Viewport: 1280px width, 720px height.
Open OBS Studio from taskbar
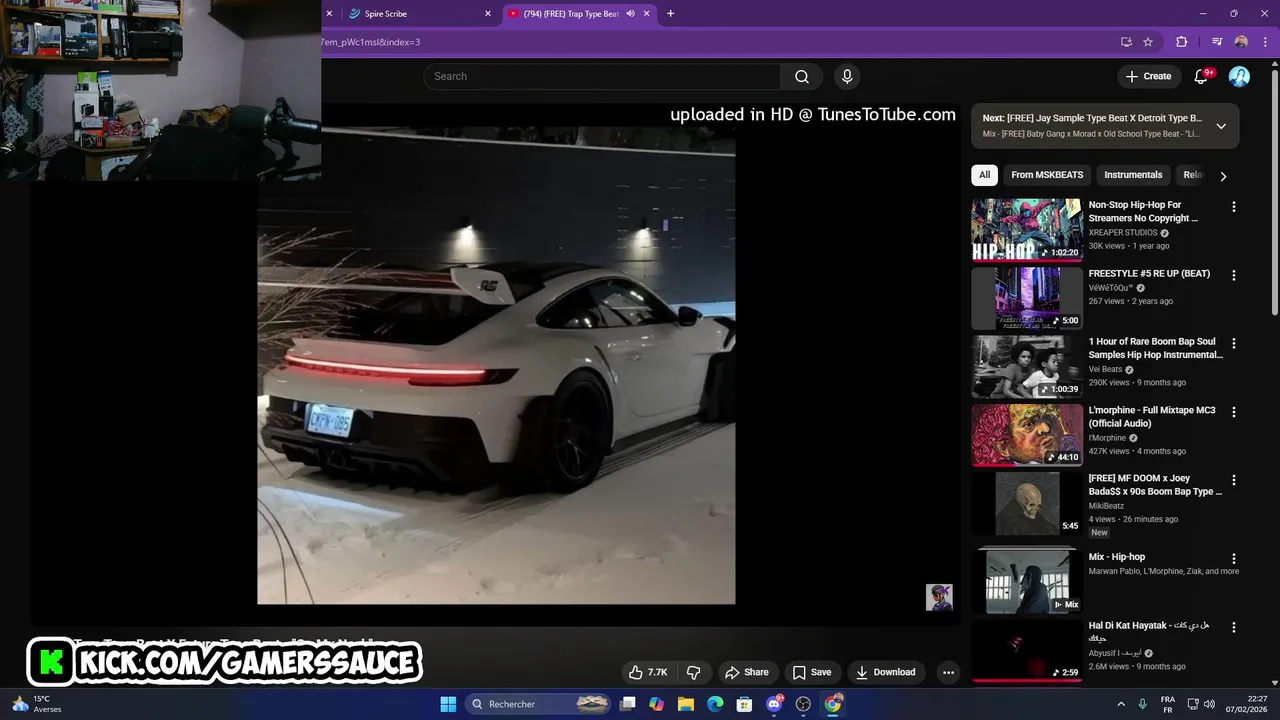[803, 704]
